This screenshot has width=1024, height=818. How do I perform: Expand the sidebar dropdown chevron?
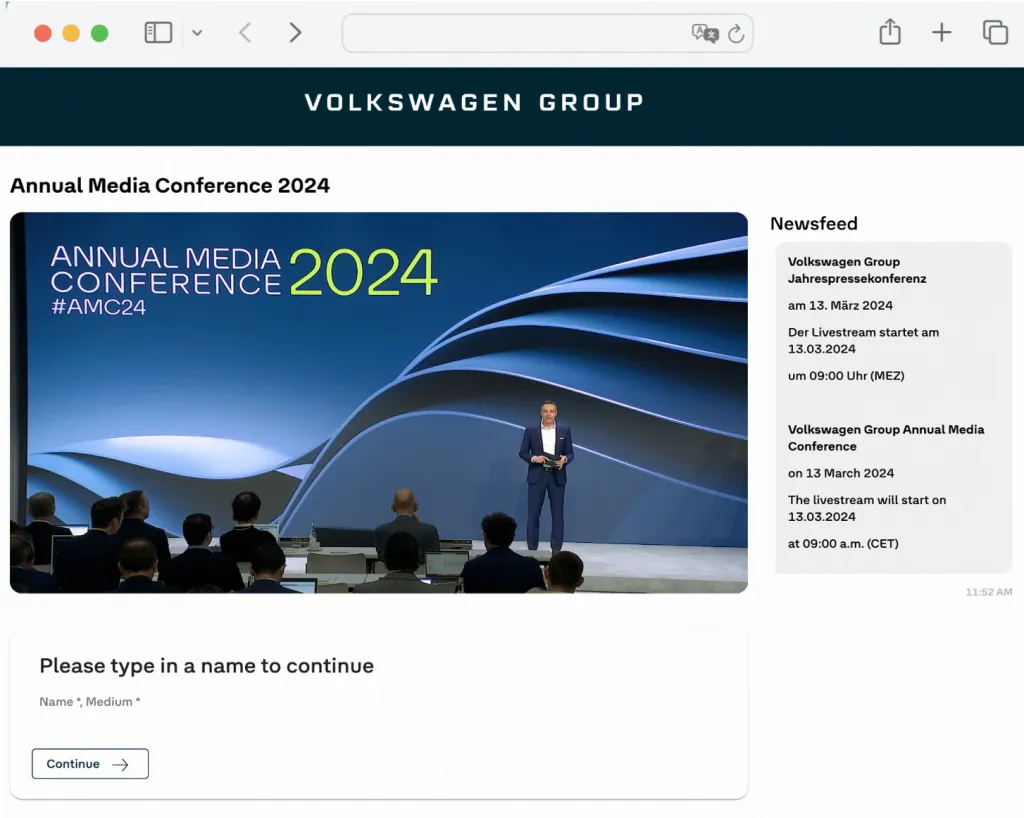coord(197,33)
